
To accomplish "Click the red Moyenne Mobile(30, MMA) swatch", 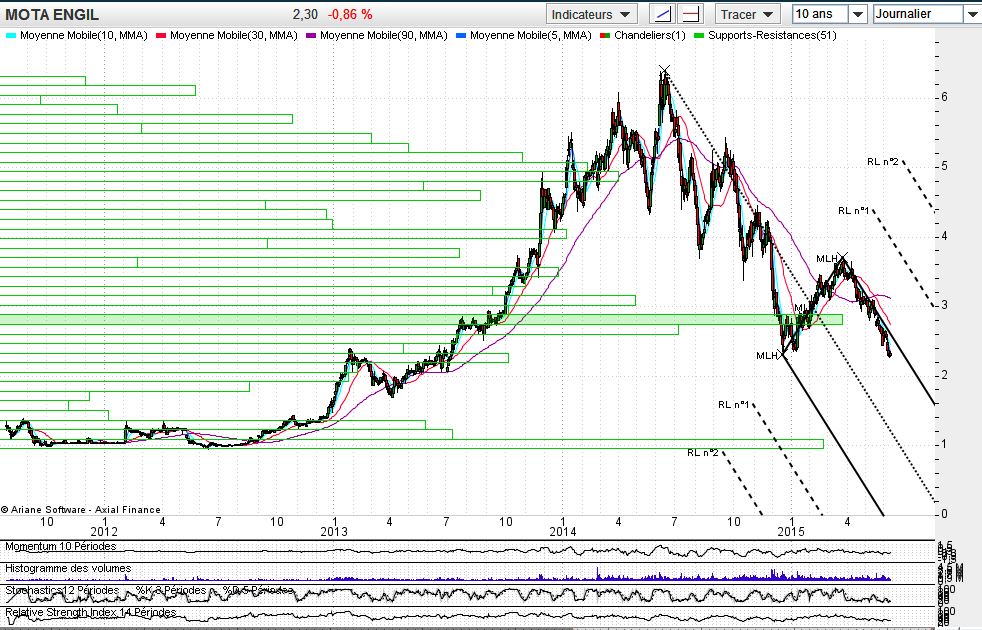I will tap(161, 36).
